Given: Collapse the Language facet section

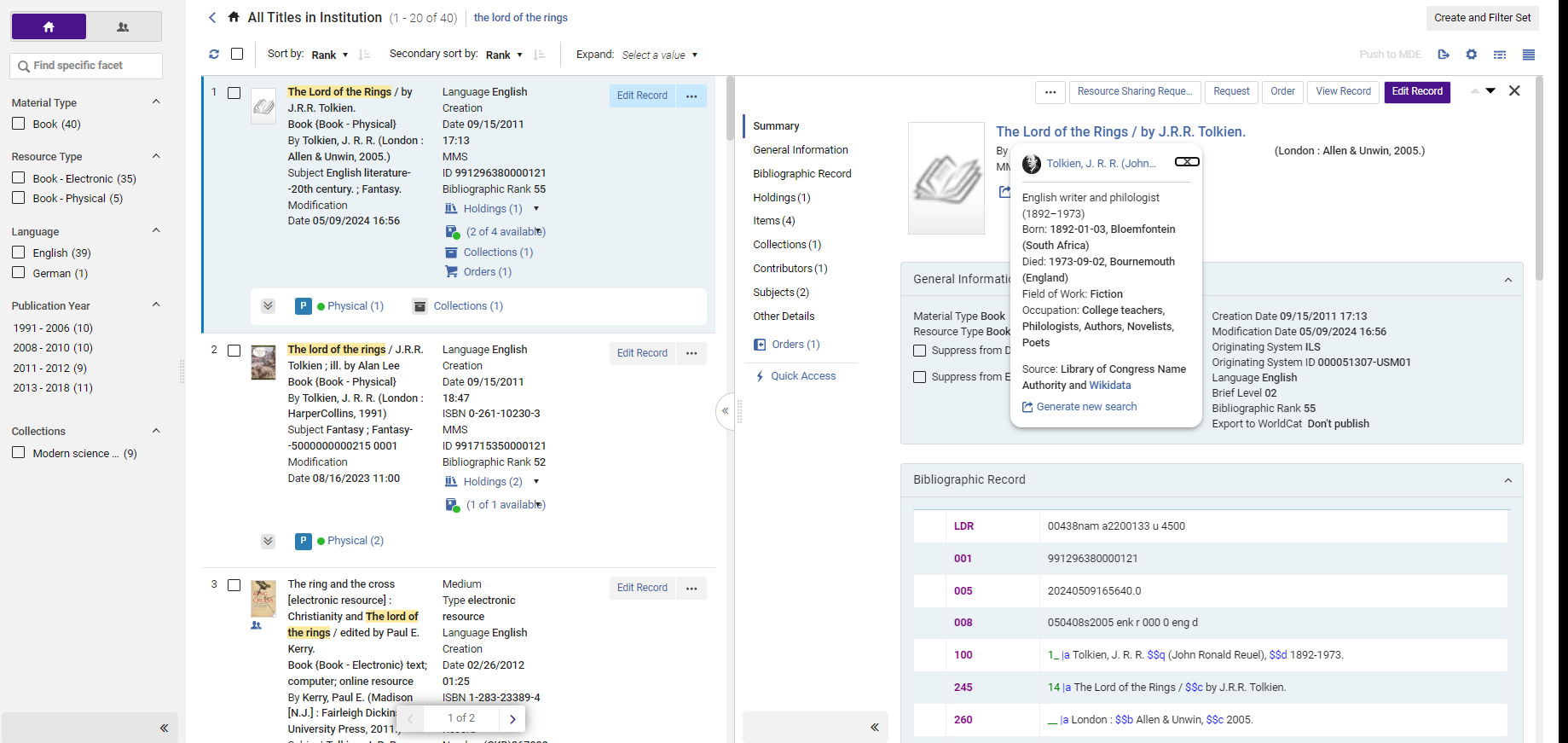Looking at the screenshot, I should click(156, 231).
